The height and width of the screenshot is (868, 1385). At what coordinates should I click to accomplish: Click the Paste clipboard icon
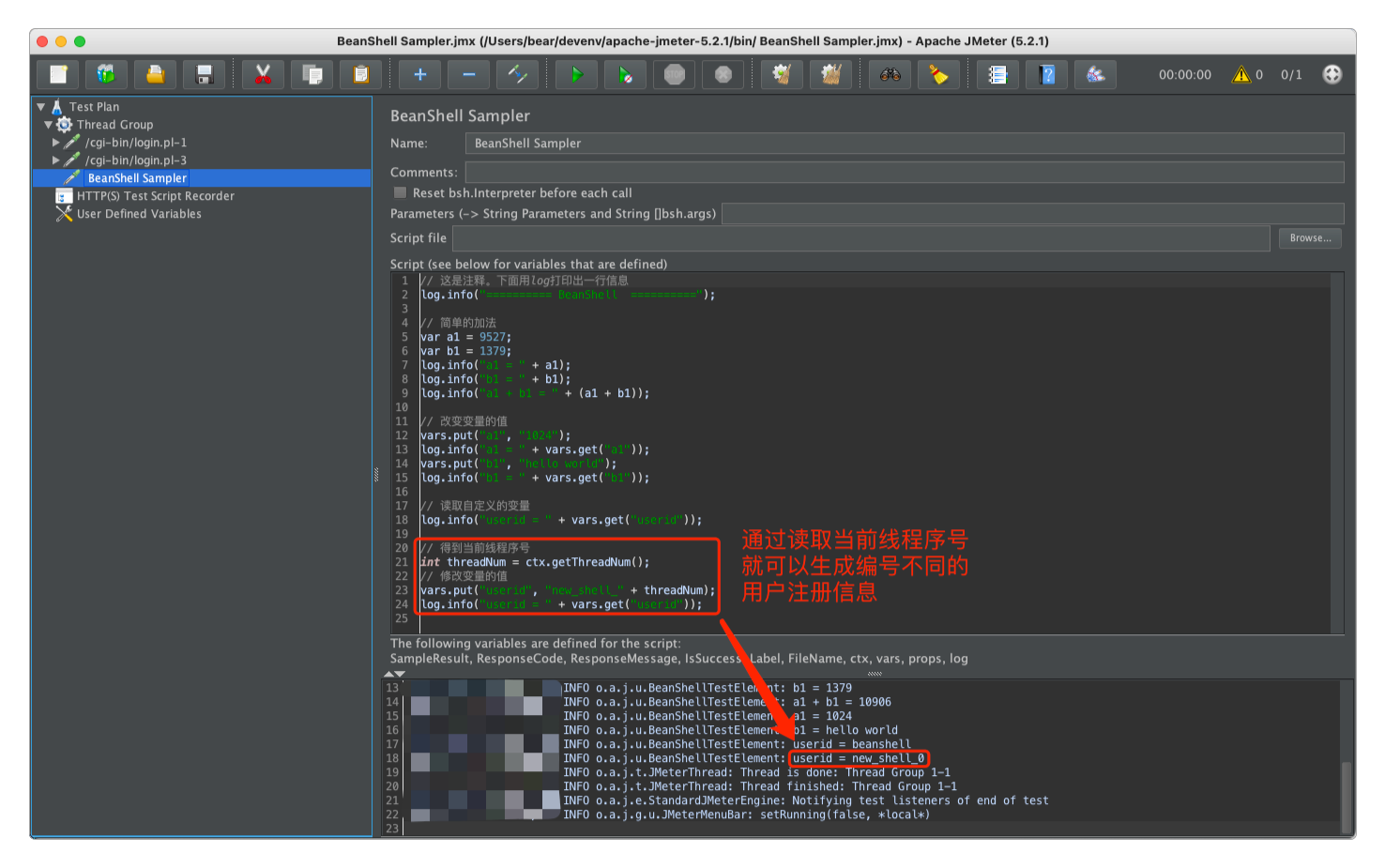pyautogui.click(x=361, y=74)
